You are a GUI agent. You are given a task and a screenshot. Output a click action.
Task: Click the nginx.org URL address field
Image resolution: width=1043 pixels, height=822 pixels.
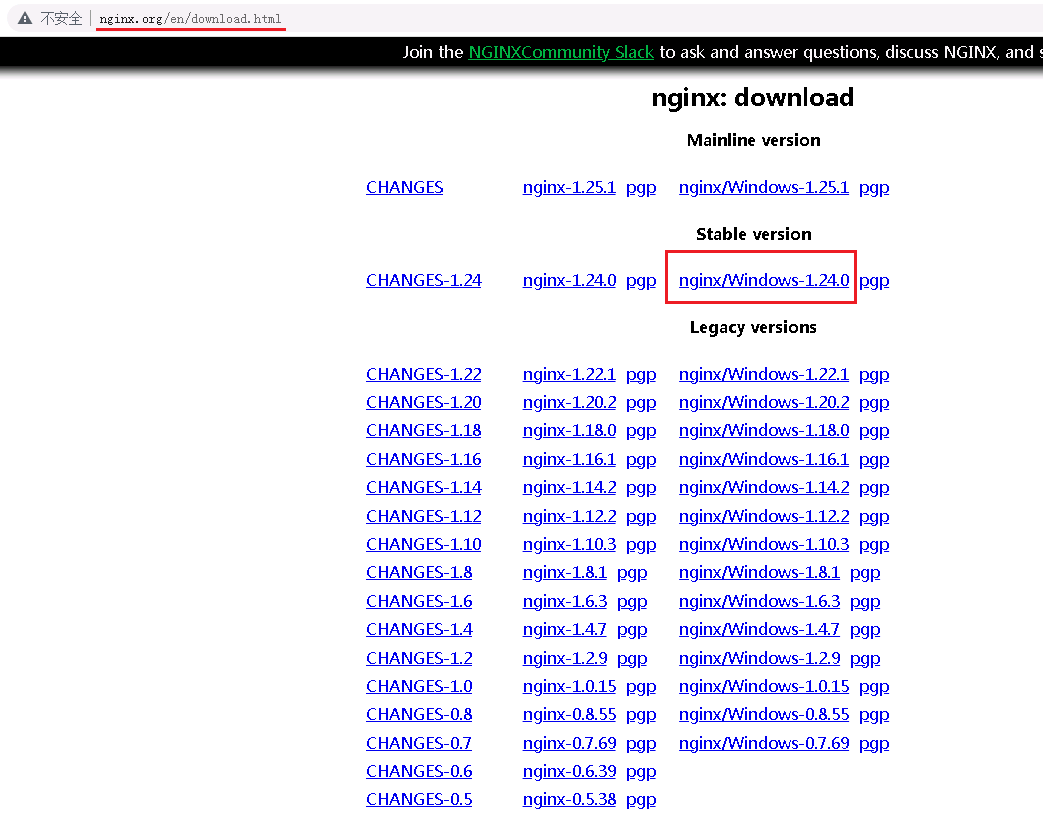click(190, 19)
